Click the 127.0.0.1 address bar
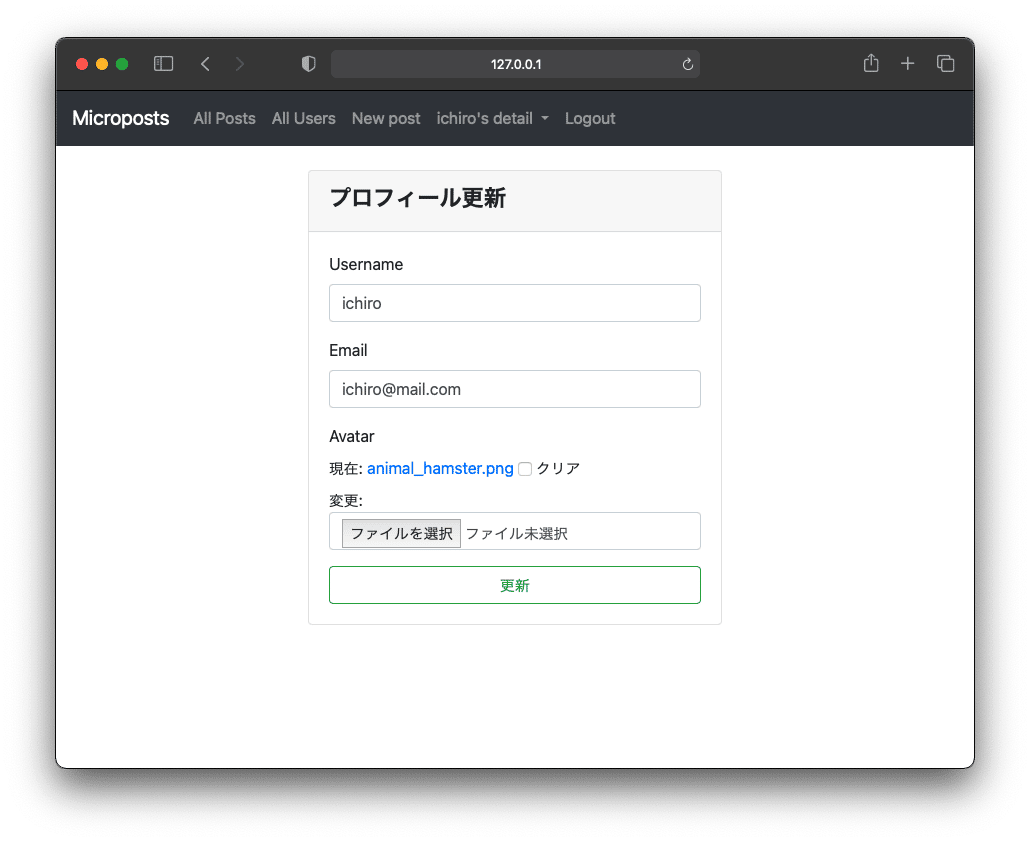Screen dimensions: 1030x842 tap(515, 64)
